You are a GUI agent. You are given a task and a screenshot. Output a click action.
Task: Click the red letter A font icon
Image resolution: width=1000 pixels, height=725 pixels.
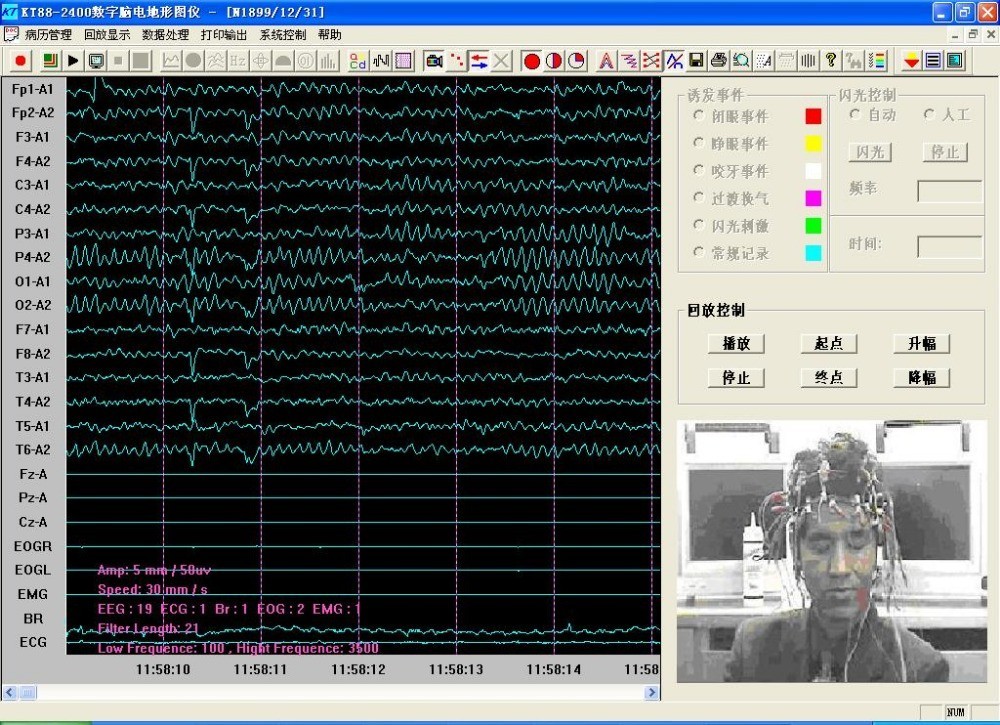(x=607, y=60)
